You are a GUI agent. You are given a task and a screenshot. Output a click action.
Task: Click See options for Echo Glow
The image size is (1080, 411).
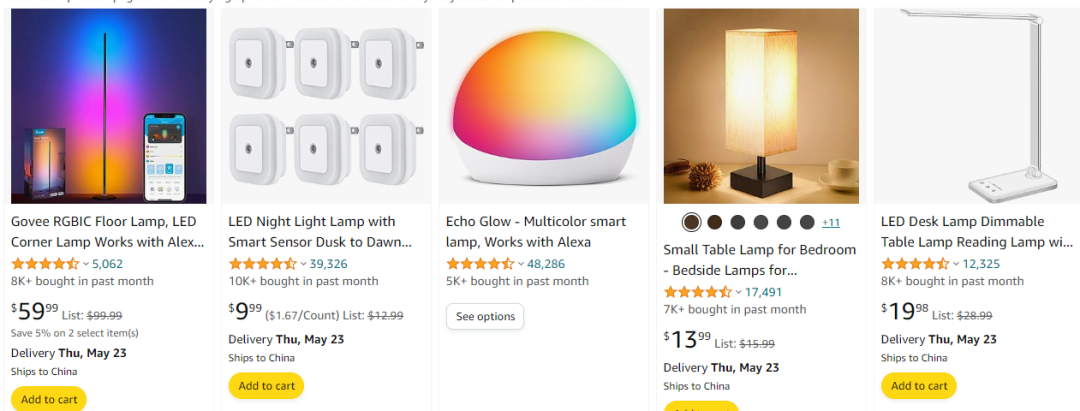(x=485, y=316)
